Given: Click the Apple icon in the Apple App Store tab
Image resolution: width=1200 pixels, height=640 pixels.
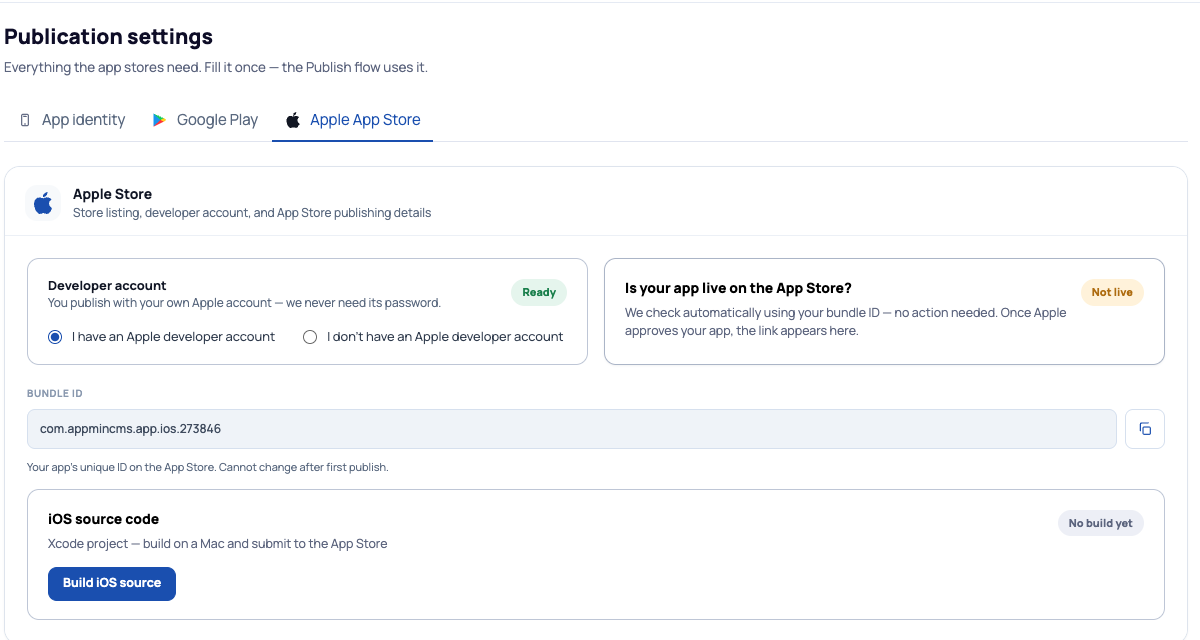Looking at the screenshot, I should coord(293,120).
